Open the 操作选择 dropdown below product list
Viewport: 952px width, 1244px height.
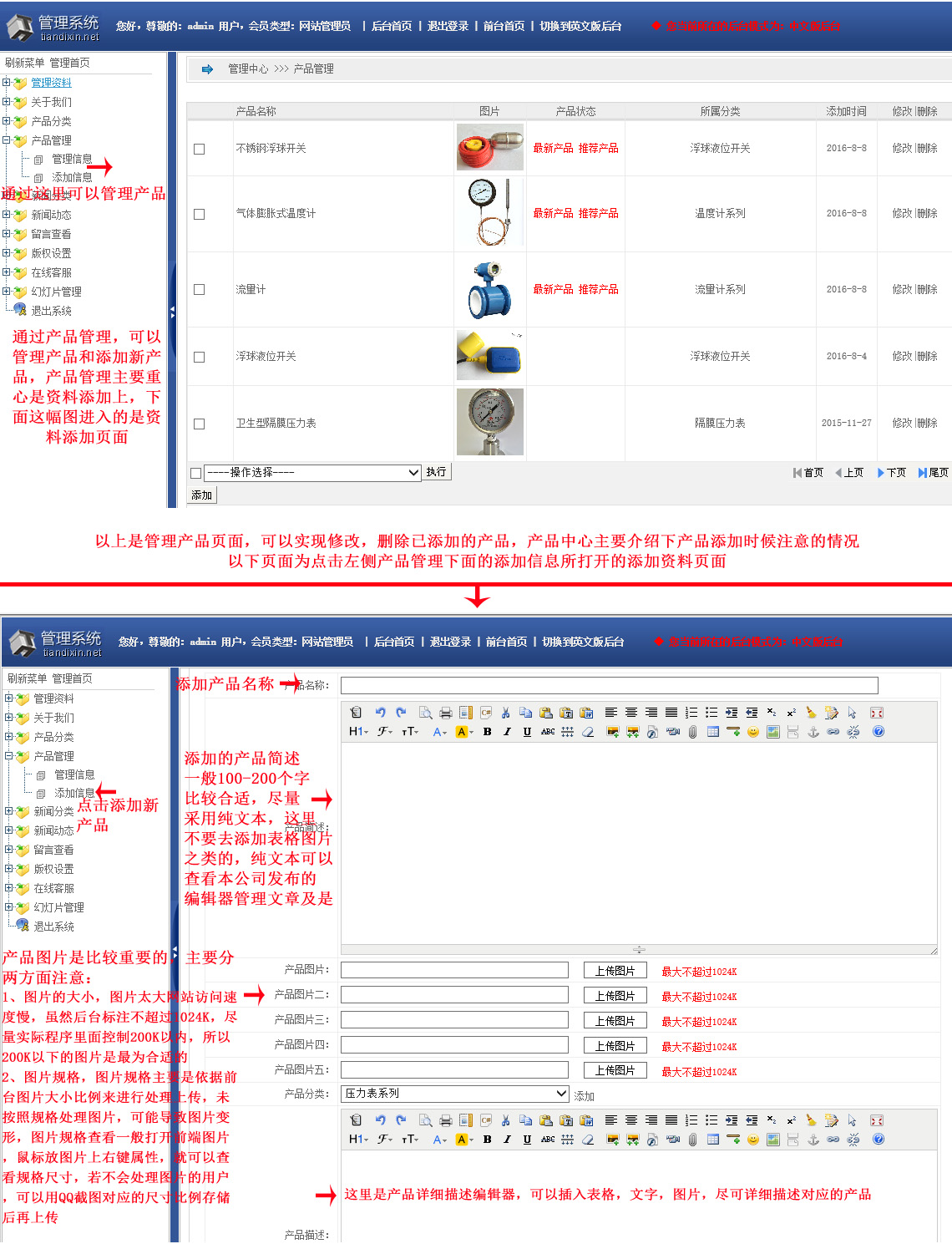click(312, 473)
